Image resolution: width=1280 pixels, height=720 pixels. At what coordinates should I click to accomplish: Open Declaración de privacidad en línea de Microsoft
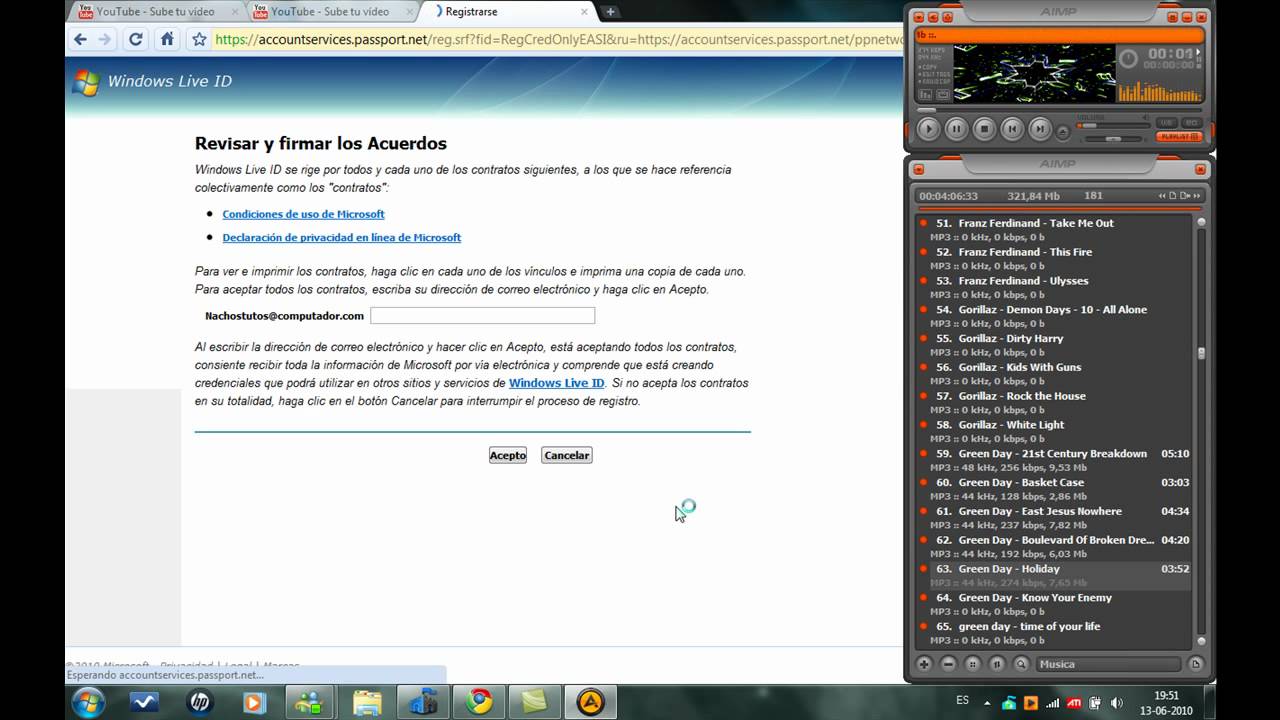coord(342,238)
